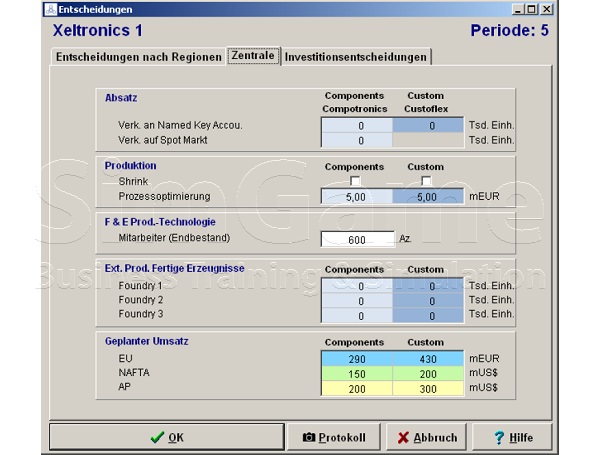Select NAFTA Custom planned revenue 200

pos(428,374)
